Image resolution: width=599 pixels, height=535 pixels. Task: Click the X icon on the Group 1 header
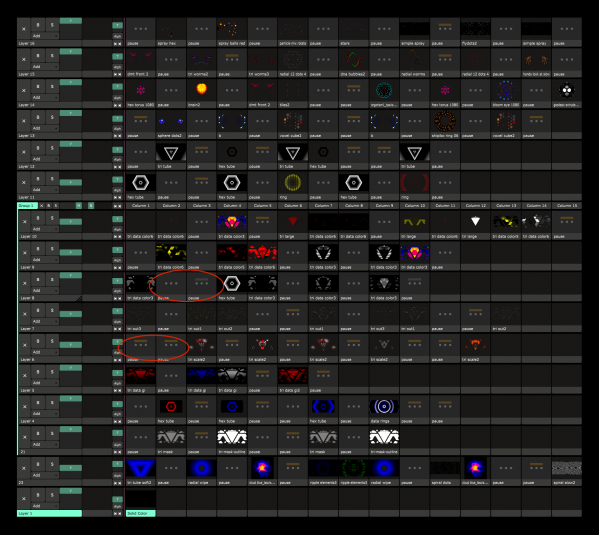42,206
